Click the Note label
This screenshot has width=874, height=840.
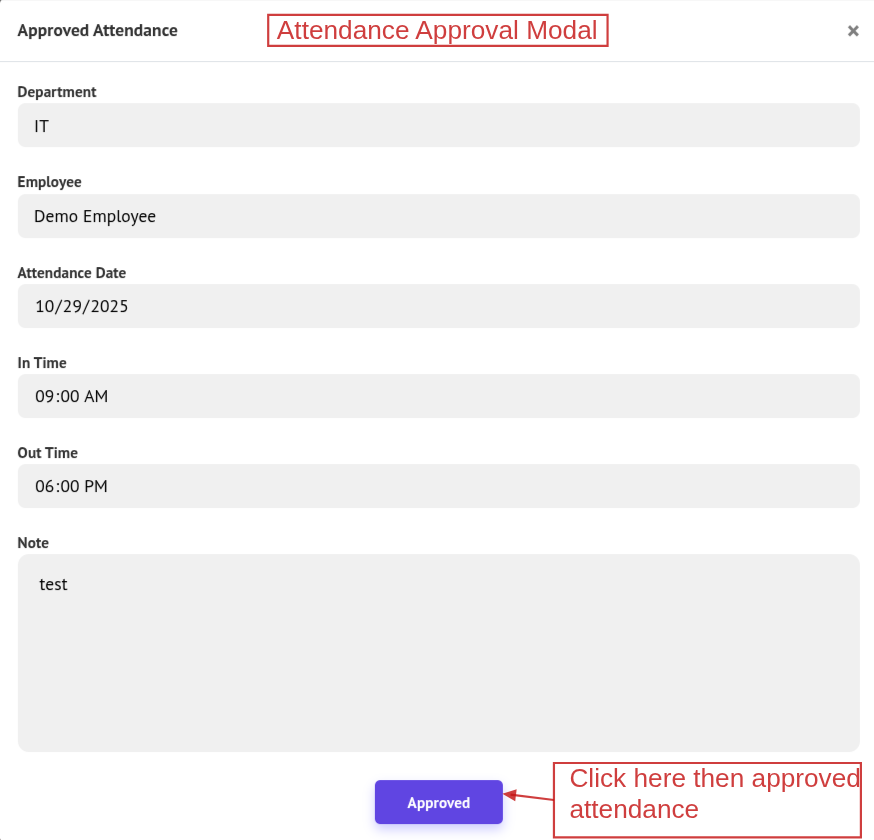tap(33, 543)
